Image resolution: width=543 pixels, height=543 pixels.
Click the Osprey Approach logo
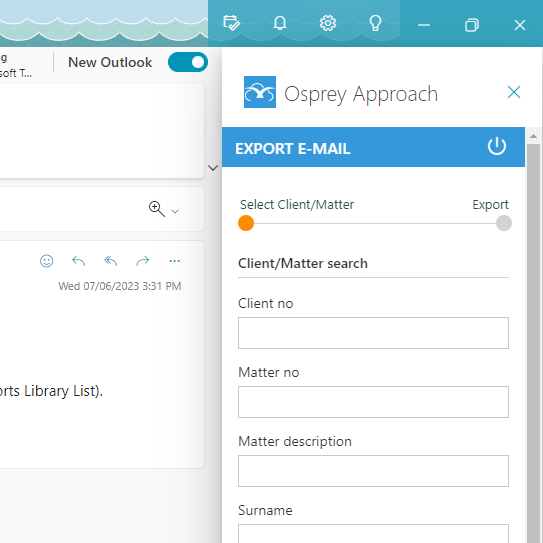click(260, 92)
